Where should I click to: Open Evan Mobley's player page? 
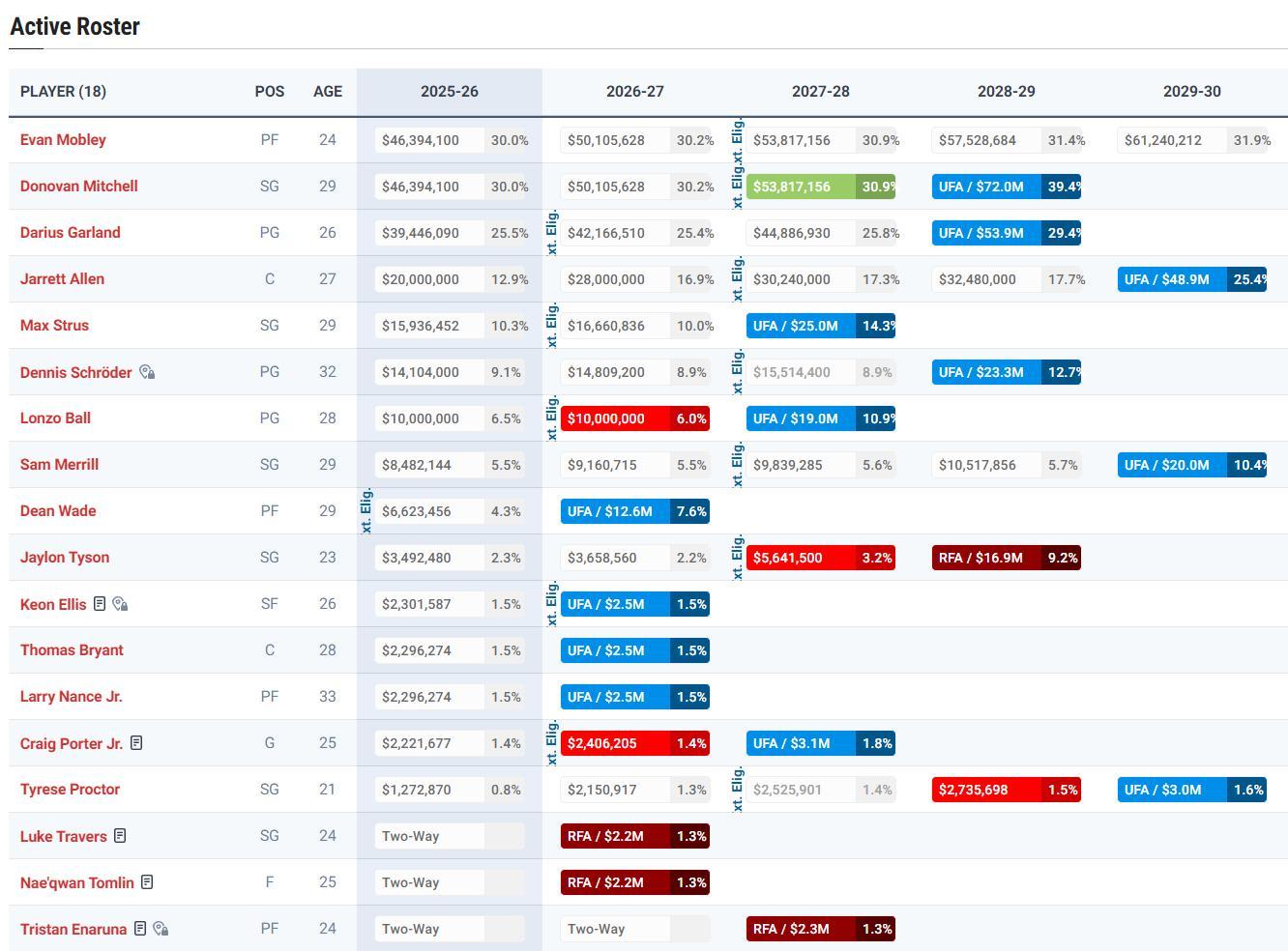tap(63, 140)
